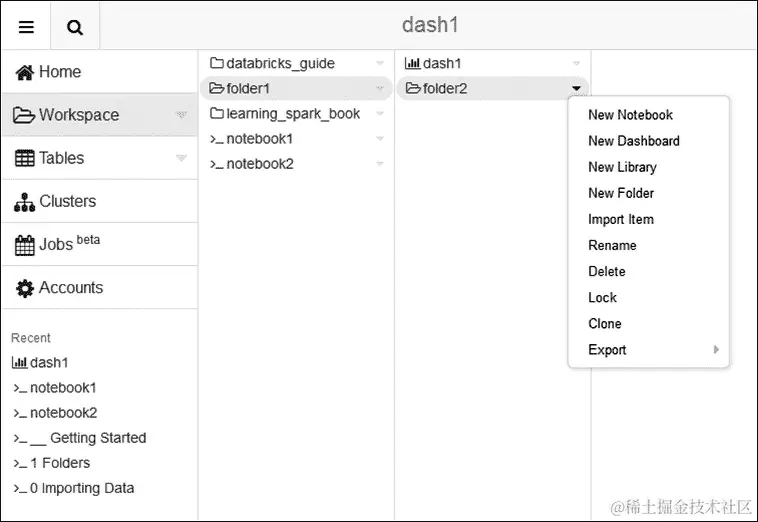
Task: Click the Tables grid icon
Action: click(x=25, y=158)
